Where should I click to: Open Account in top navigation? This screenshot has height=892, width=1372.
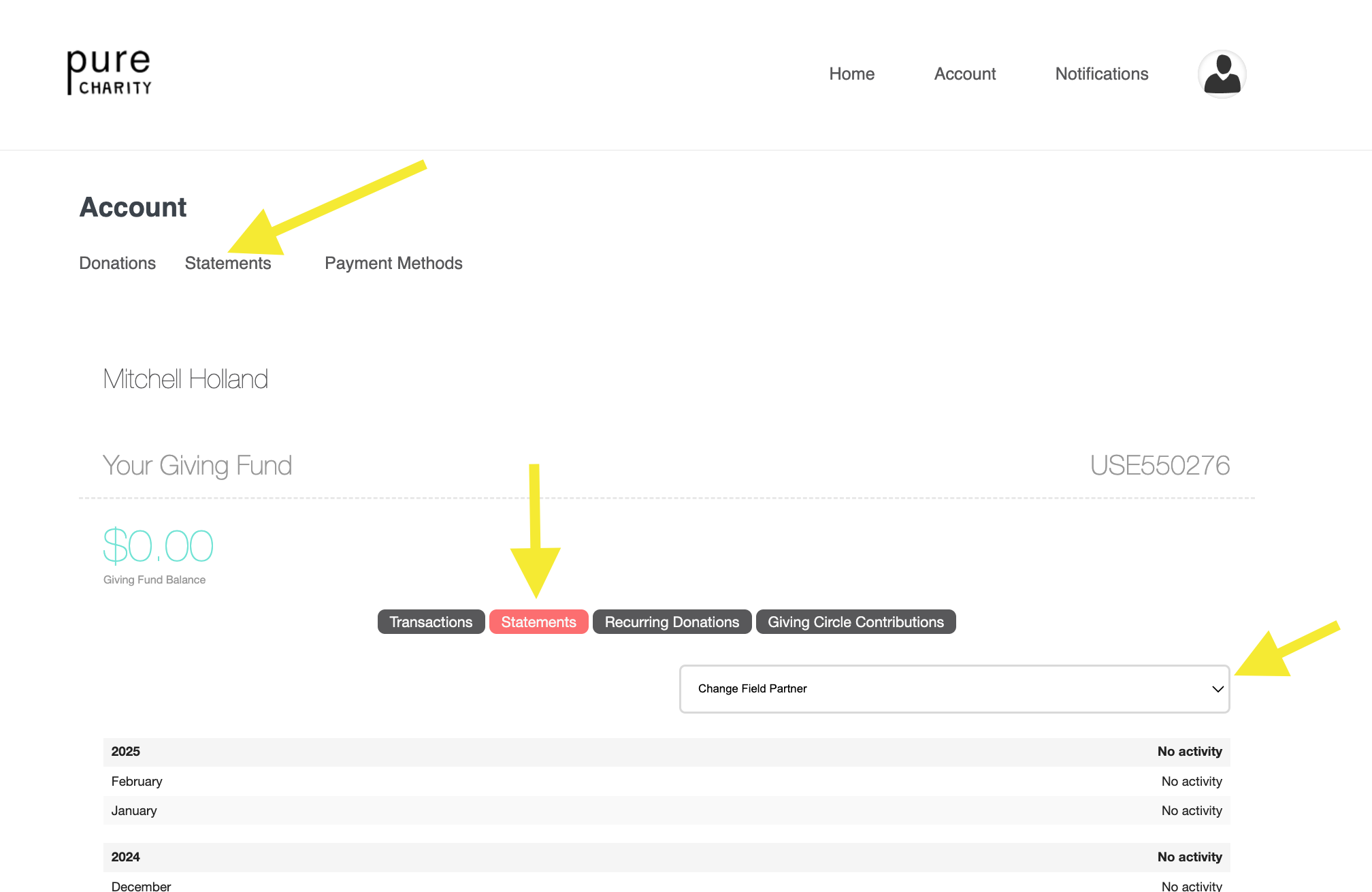pyautogui.click(x=964, y=74)
